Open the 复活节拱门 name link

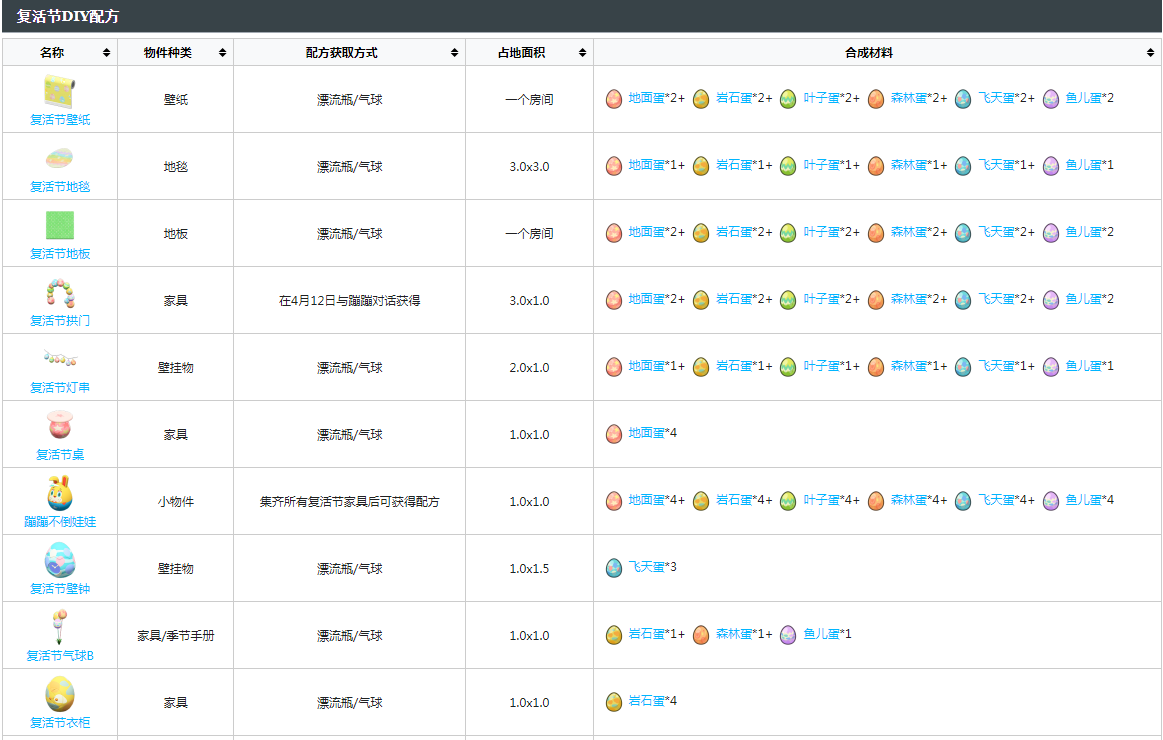tap(60, 320)
